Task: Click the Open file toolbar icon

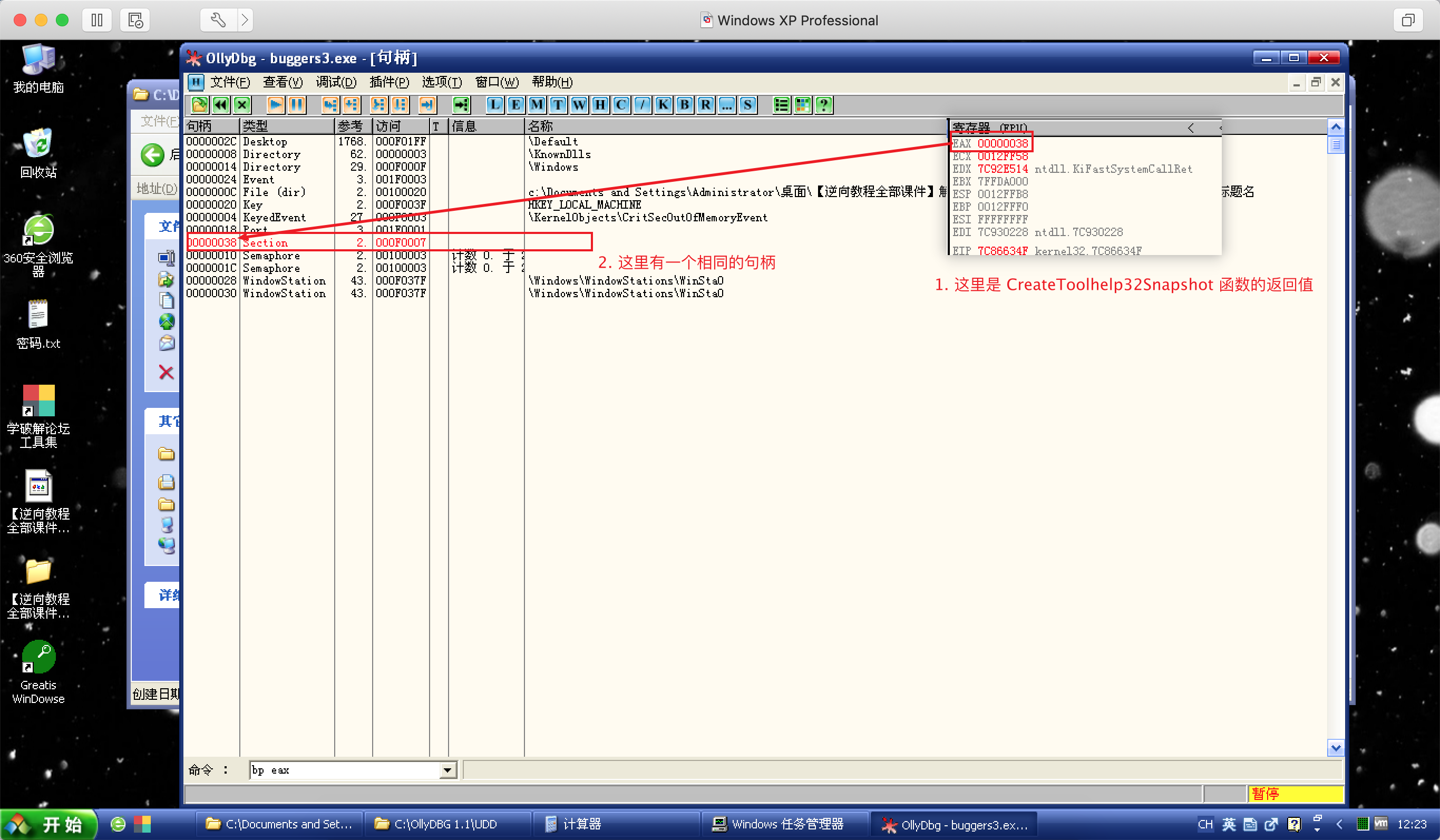Action: (x=199, y=104)
